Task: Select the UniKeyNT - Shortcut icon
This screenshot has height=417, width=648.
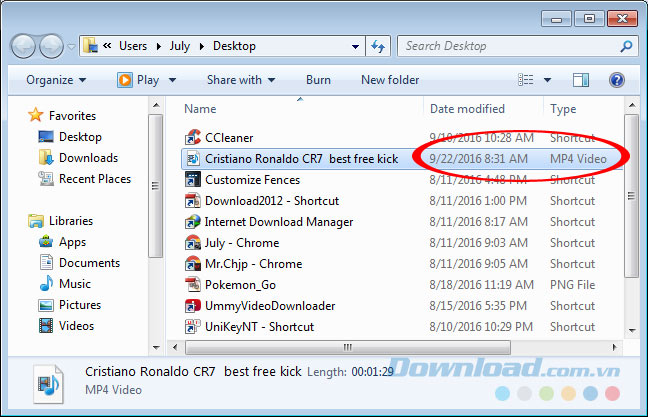Action: pos(193,326)
